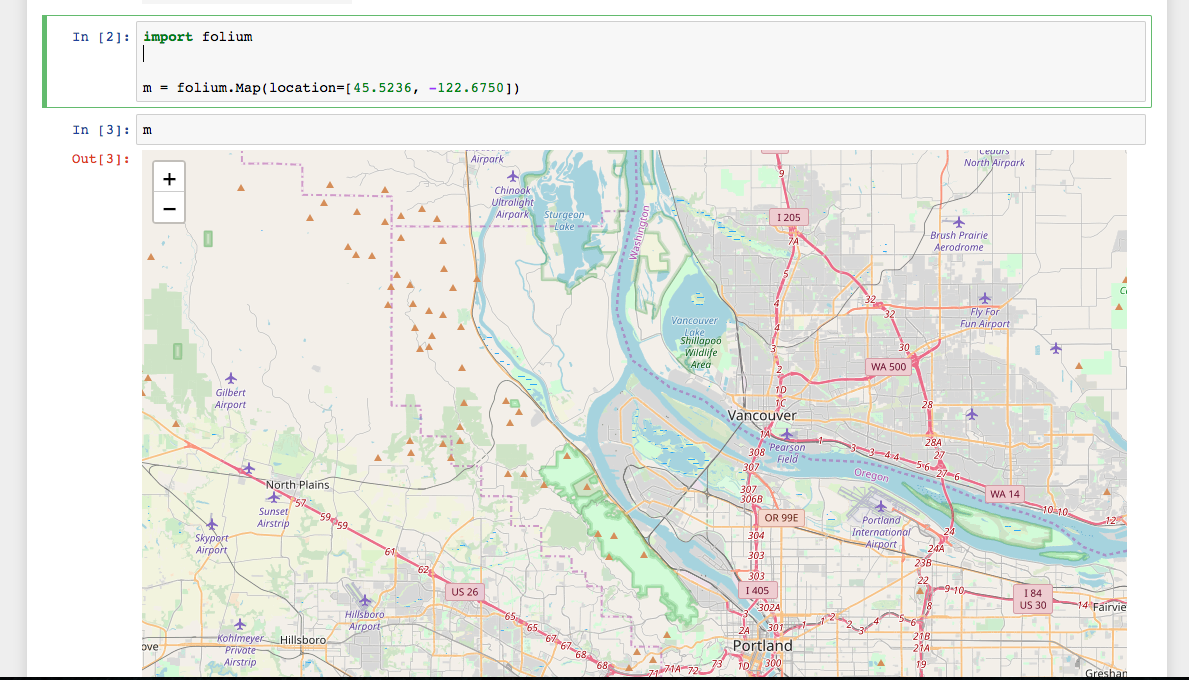This screenshot has height=680, width=1189.
Task: Click the In [3]: cell prompt
Action: [101, 130]
